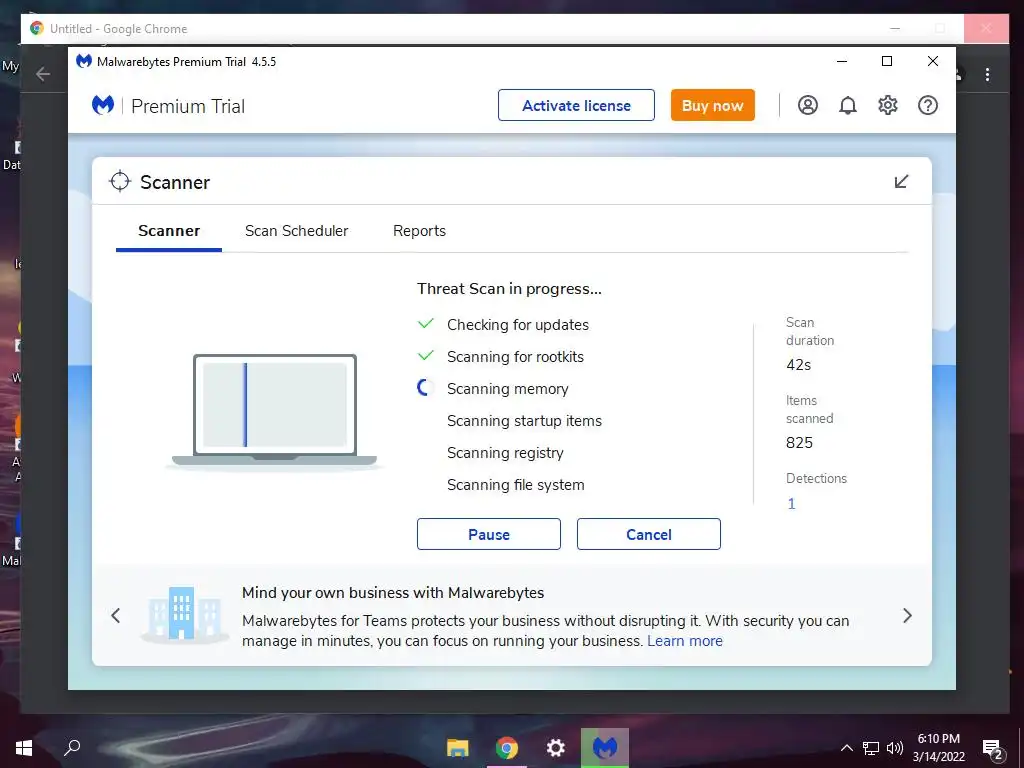The width and height of the screenshot is (1024, 768).
Task: Click green checkmark beside Checking for updates
Action: click(426, 323)
